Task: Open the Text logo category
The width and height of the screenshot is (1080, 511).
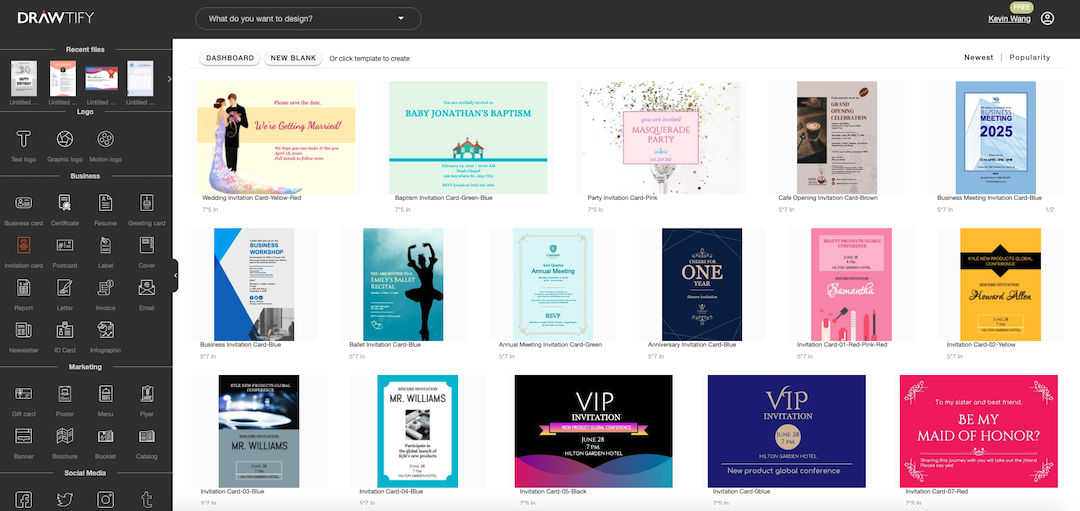Action: pos(23,137)
